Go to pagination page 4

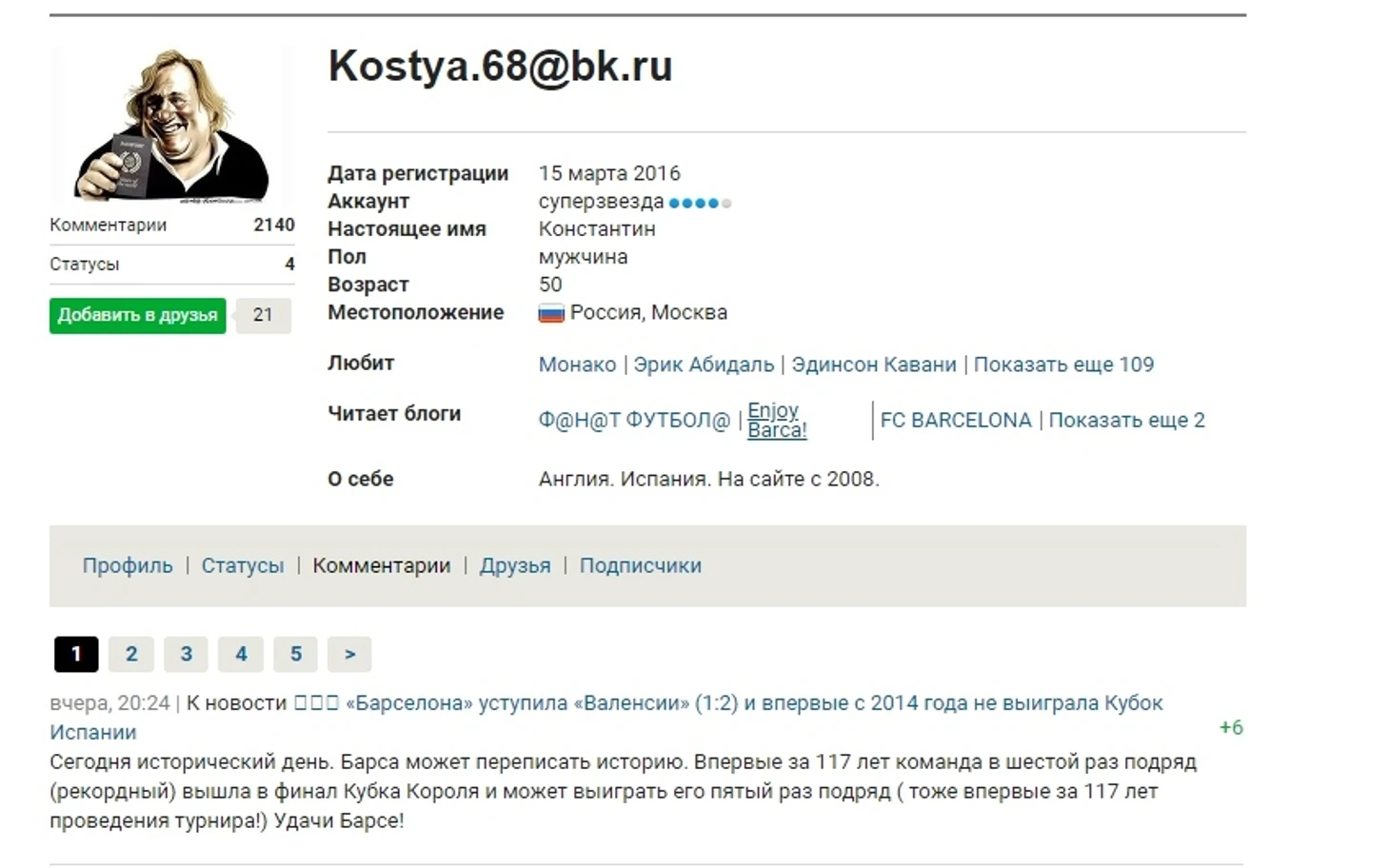point(241,654)
